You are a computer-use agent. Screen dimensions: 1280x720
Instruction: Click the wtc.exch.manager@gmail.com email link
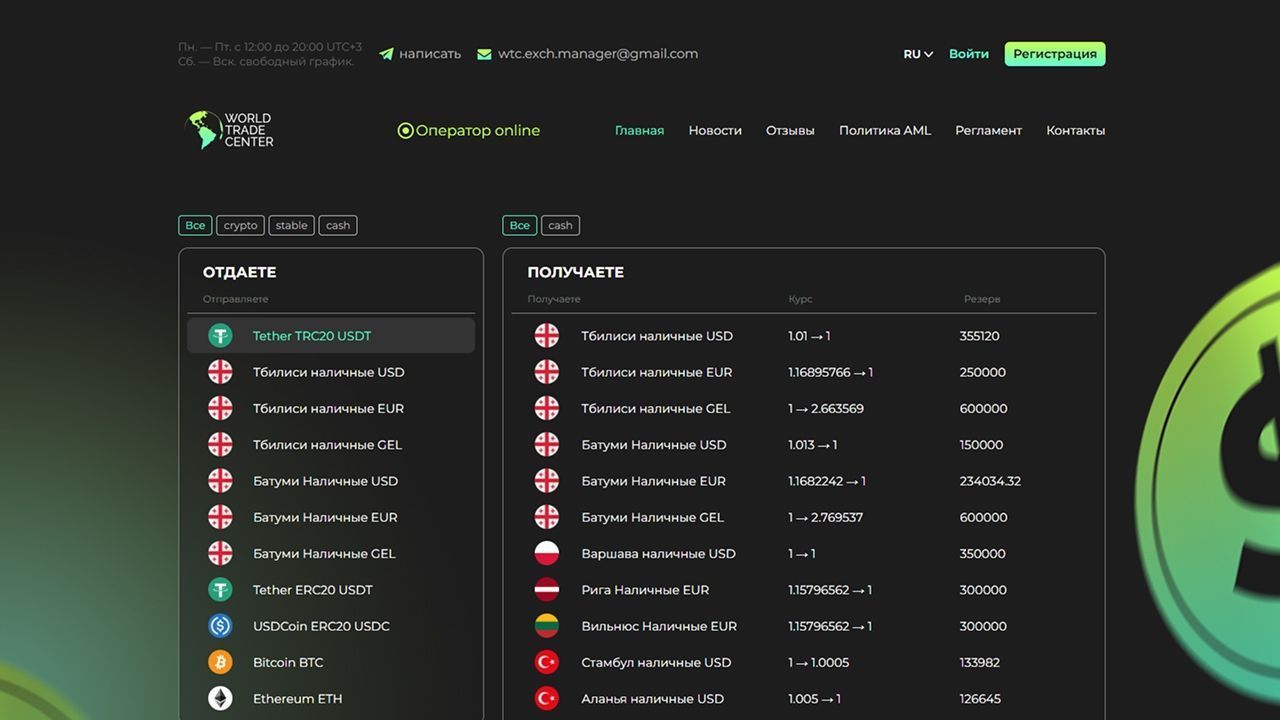(598, 54)
